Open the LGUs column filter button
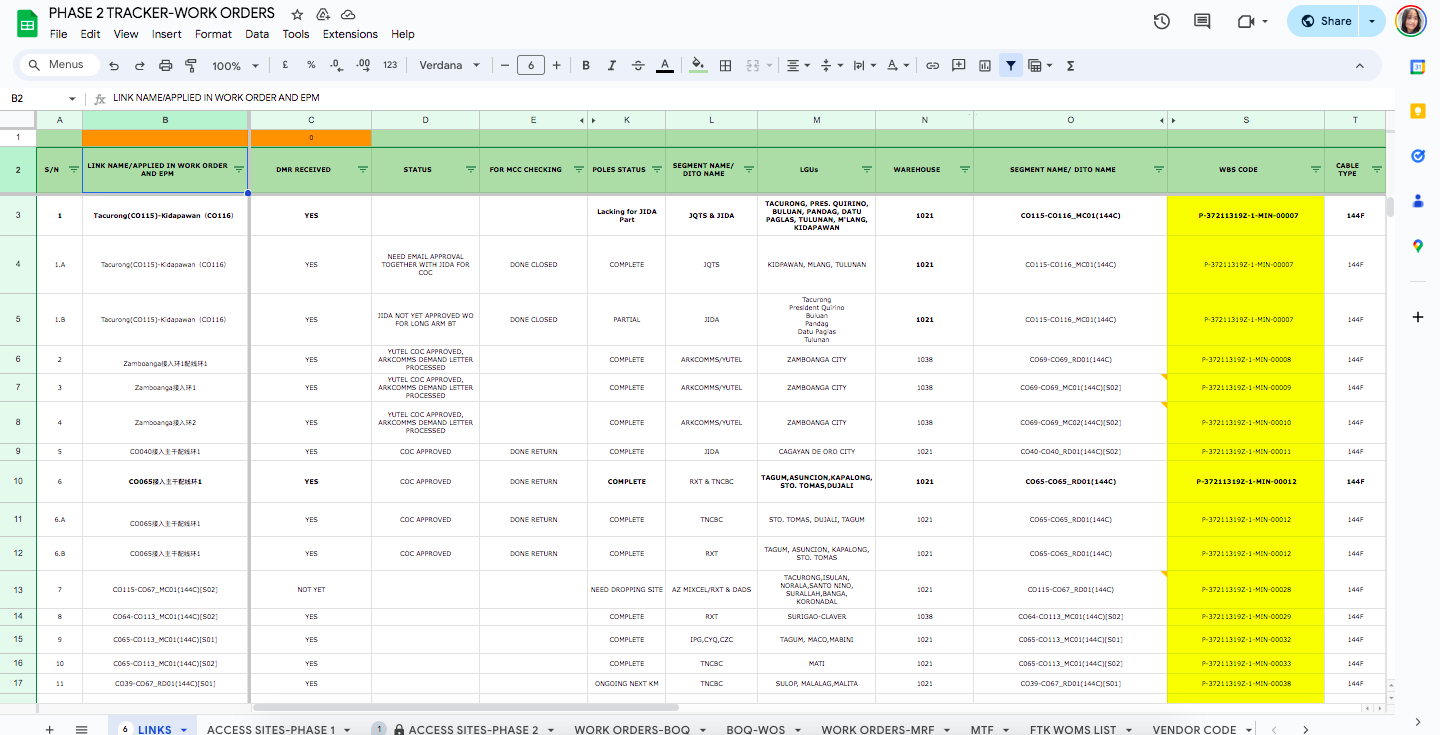 [x=866, y=169]
